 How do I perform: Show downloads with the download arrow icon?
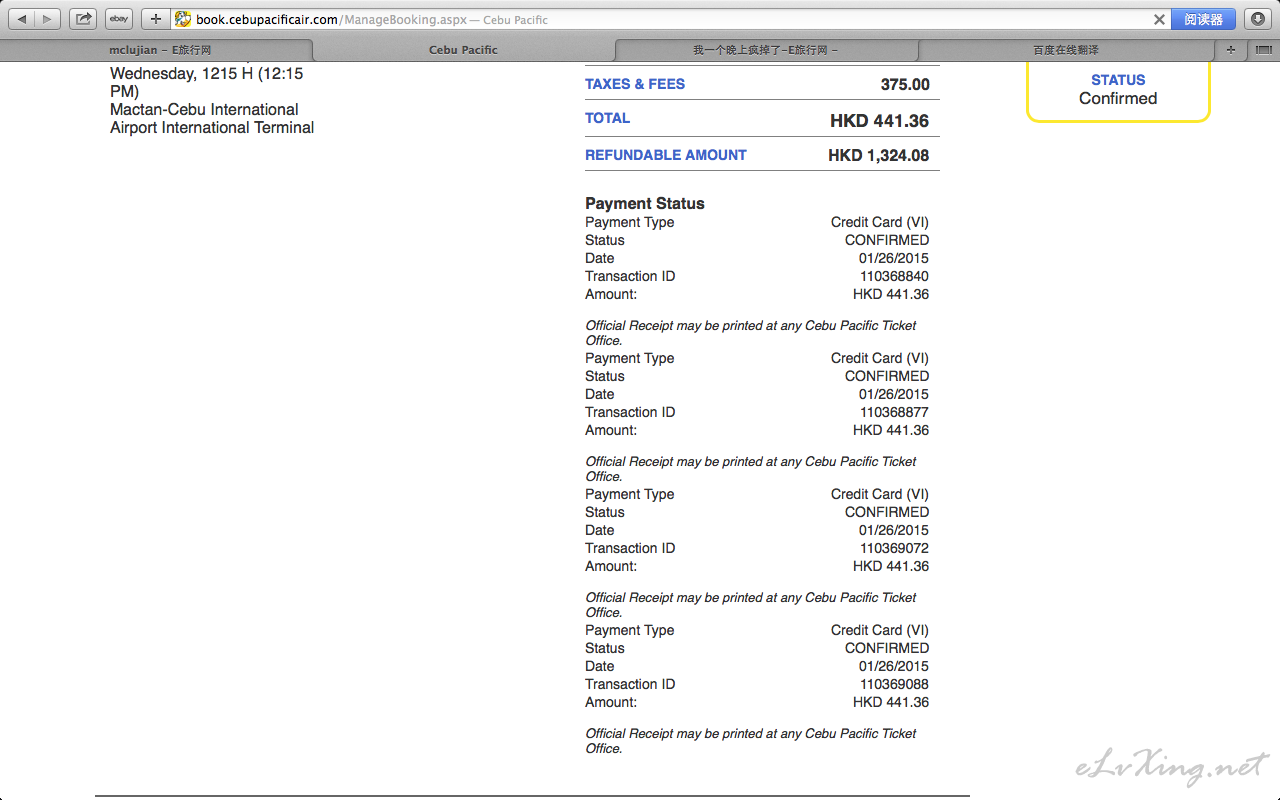(x=1258, y=19)
